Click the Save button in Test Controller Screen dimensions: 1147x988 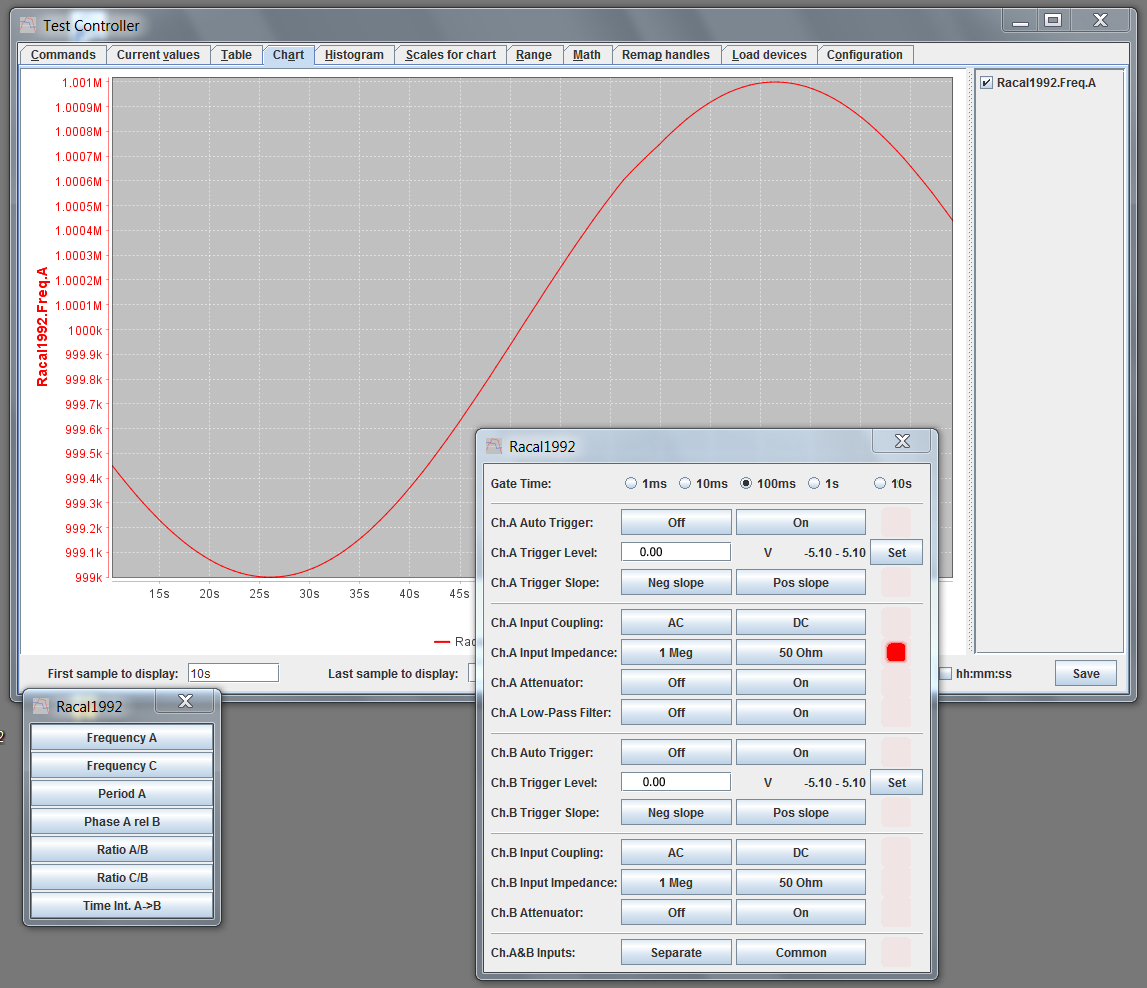pos(1086,674)
